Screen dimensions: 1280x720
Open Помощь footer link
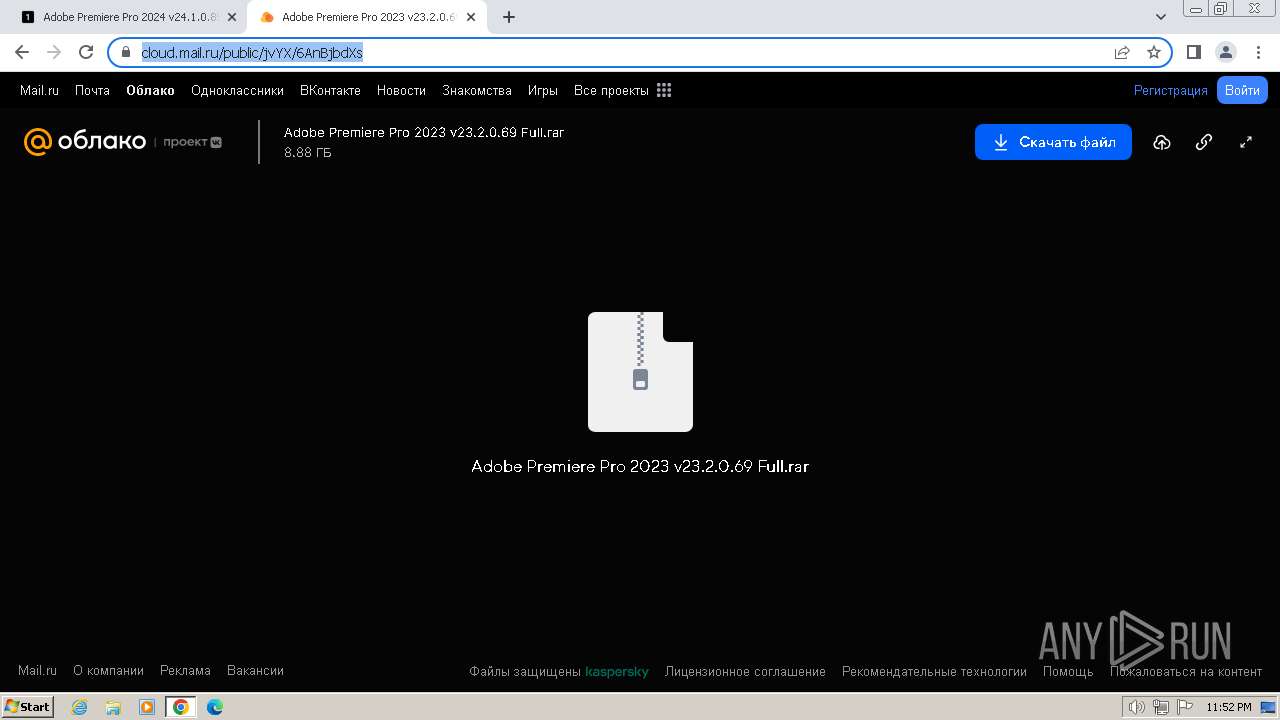coord(1068,671)
